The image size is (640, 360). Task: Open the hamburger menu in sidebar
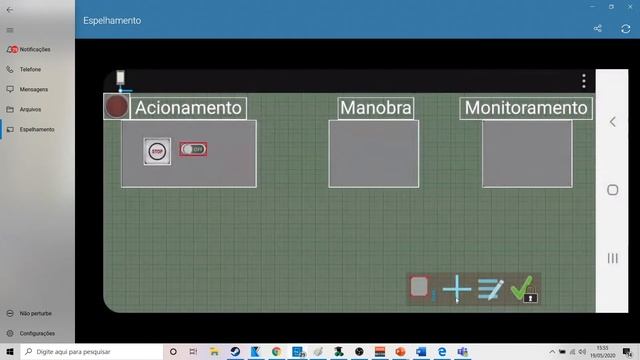[x=10, y=30]
